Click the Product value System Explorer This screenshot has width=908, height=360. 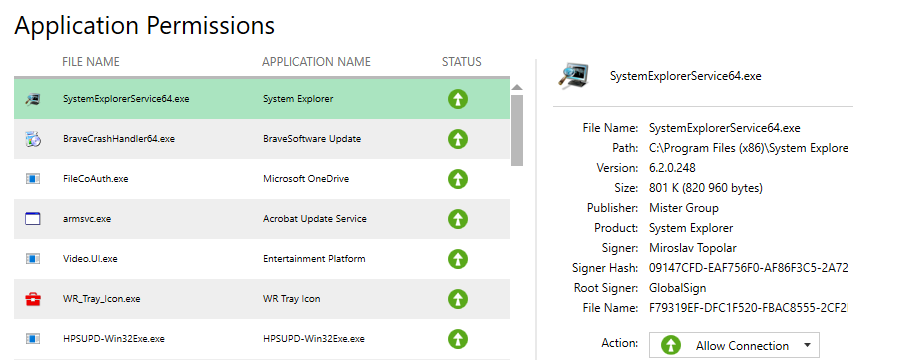coord(691,228)
